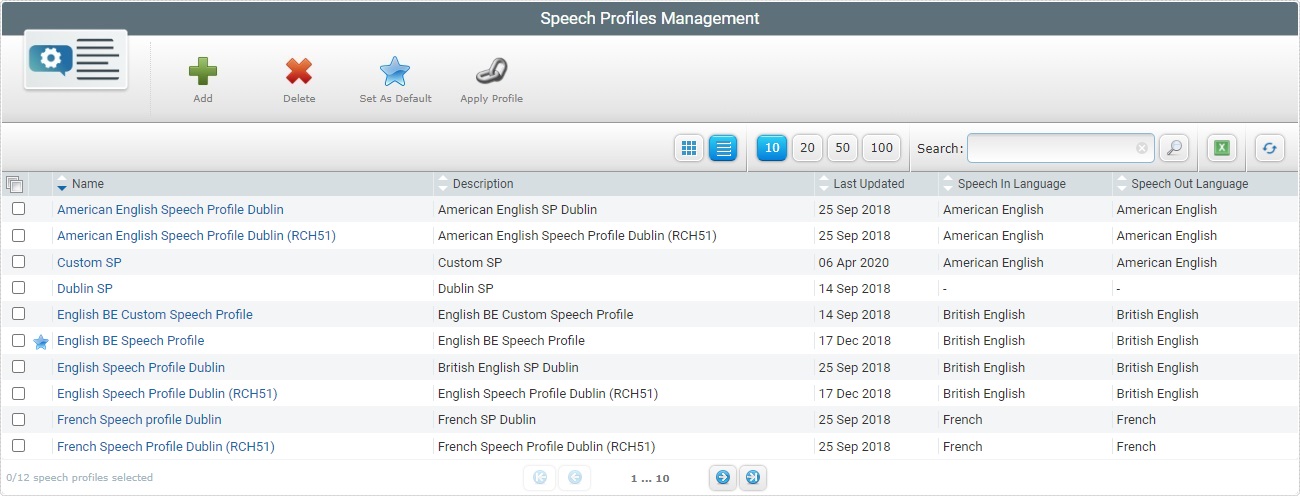The height and width of the screenshot is (496, 1300).
Task: Click the '1 ... 10' page range text
Action: (x=650, y=478)
